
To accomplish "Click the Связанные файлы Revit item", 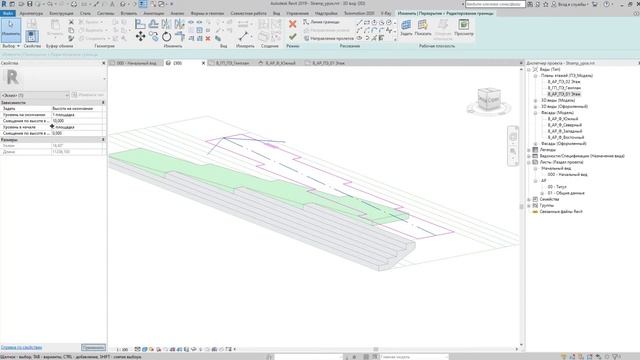I will (561, 212).
